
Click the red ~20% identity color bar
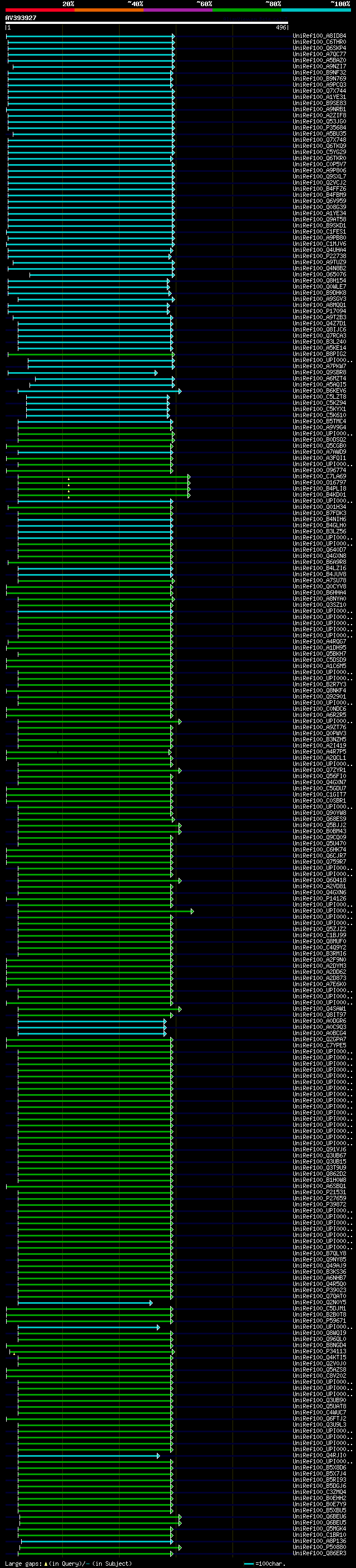39,11
